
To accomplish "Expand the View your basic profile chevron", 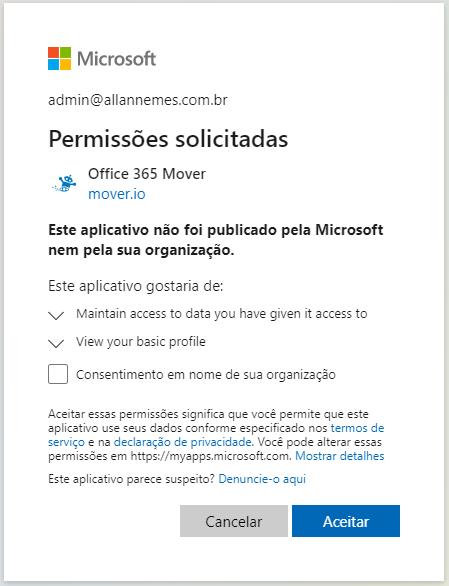I will point(56,343).
